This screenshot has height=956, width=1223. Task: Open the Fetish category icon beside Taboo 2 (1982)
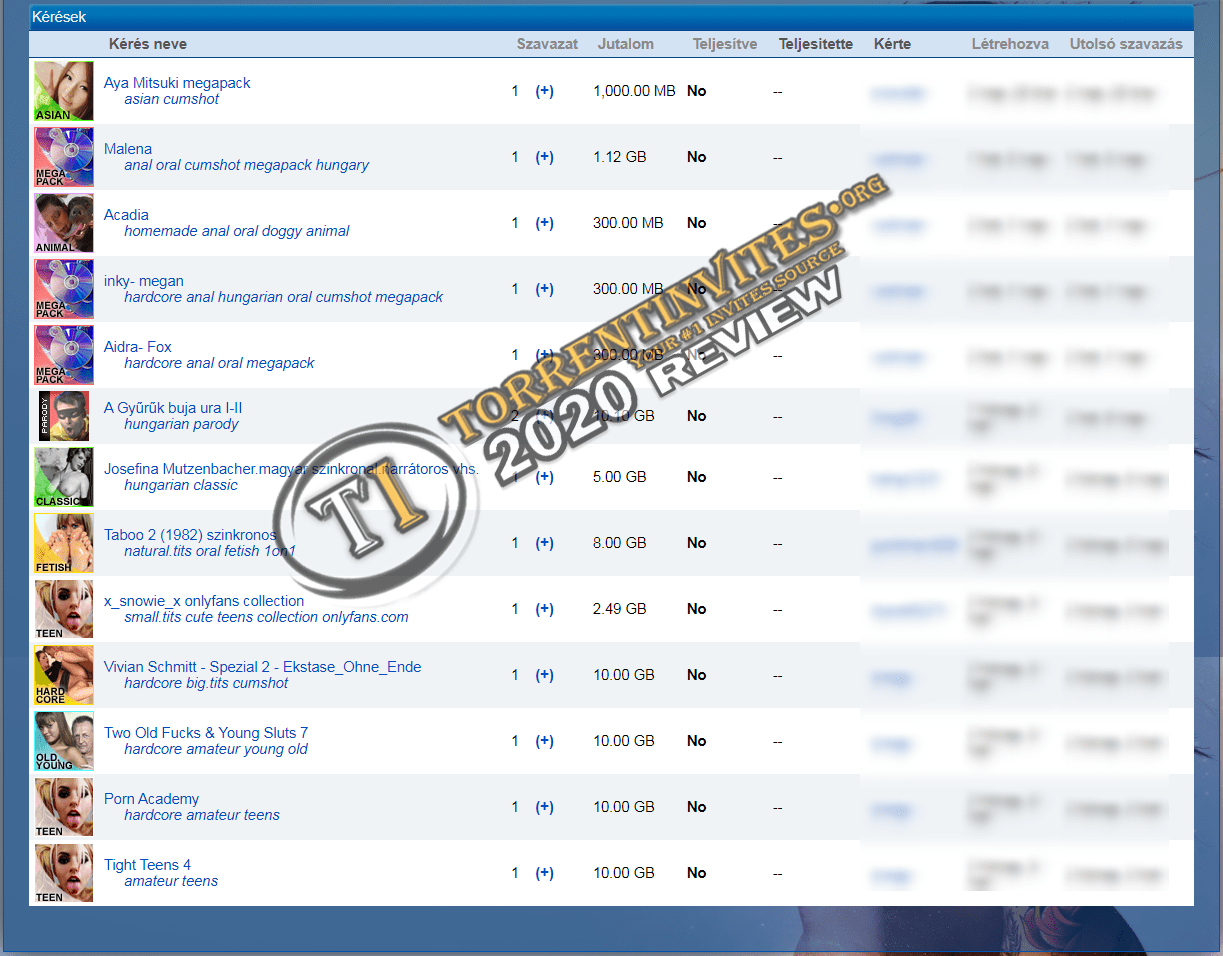(64, 543)
